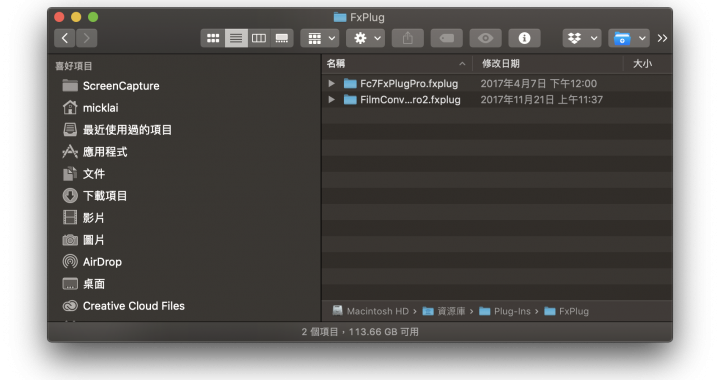Go back with the left chevron button
The height and width of the screenshot is (380, 720).
point(65,38)
